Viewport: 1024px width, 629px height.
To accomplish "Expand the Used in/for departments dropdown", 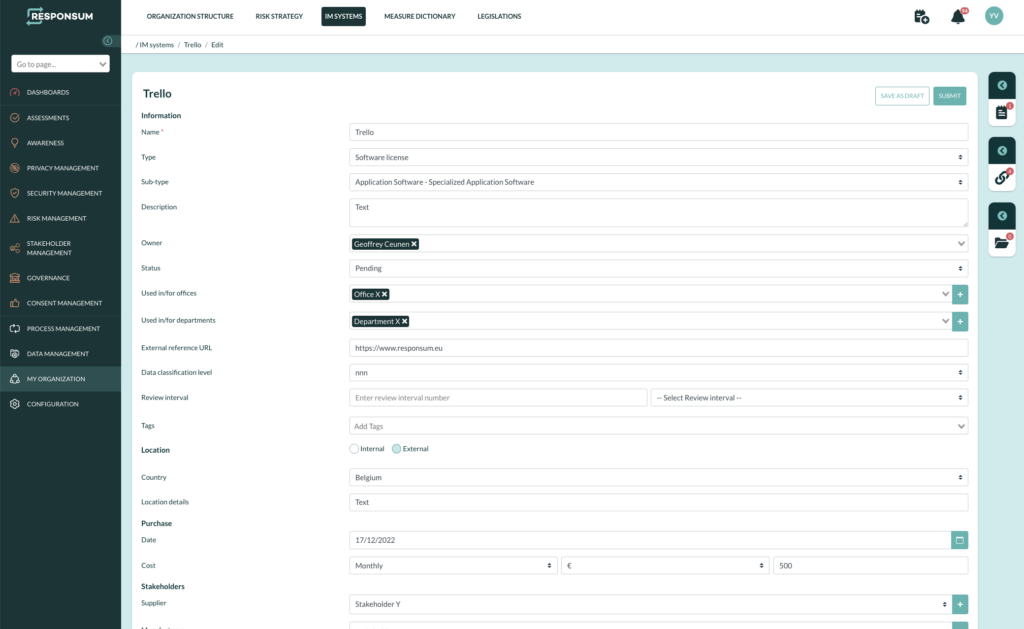I will pyautogui.click(x=945, y=321).
